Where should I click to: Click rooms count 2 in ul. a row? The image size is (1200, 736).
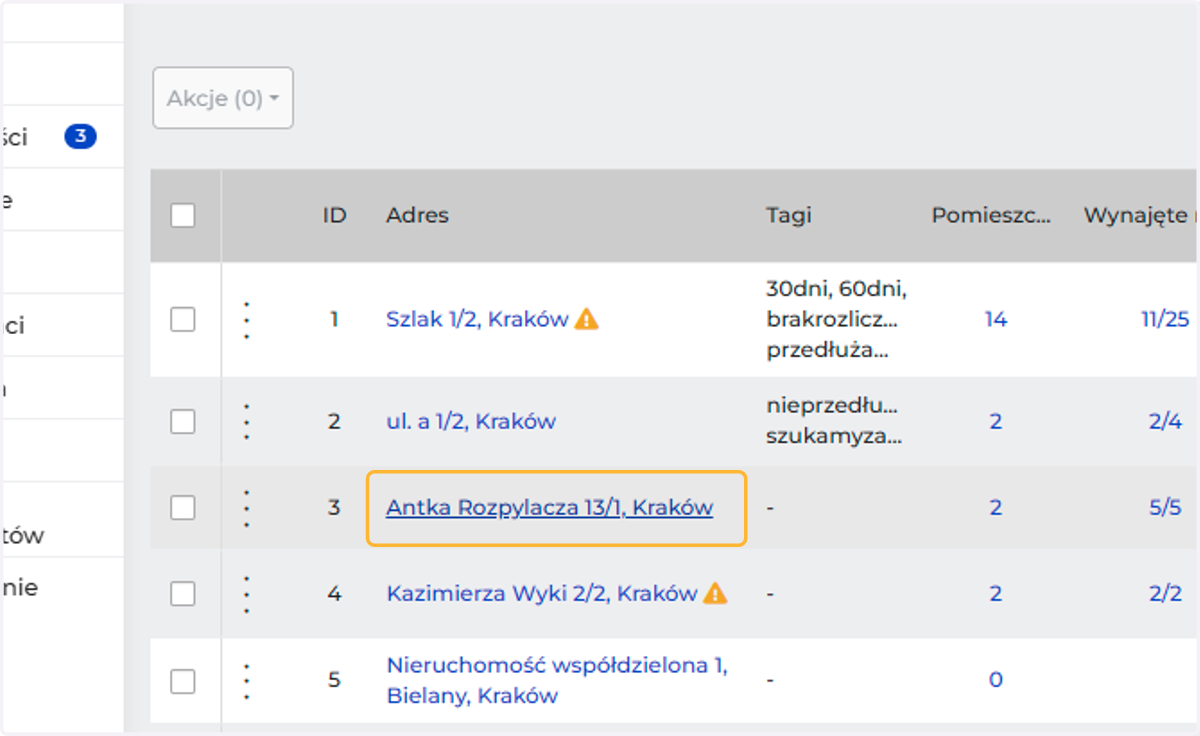tap(996, 421)
